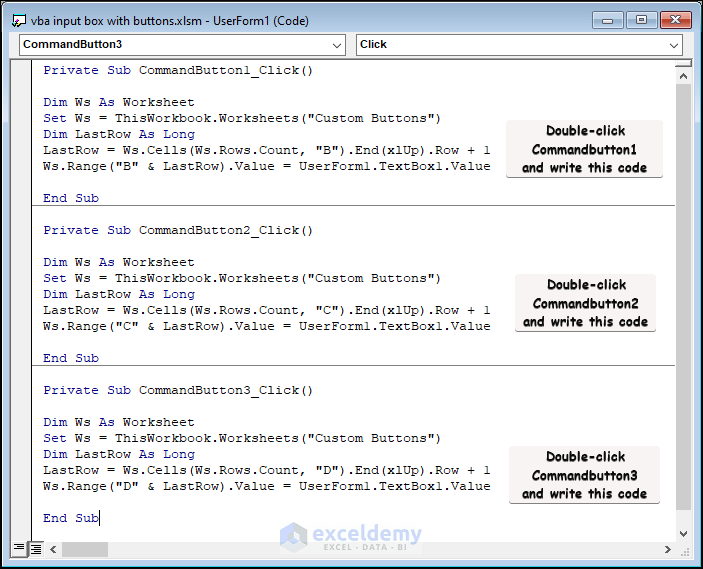Maximize the UserForm1 code window
The width and height of the screenshot is (703, 569).
point(641,20)
